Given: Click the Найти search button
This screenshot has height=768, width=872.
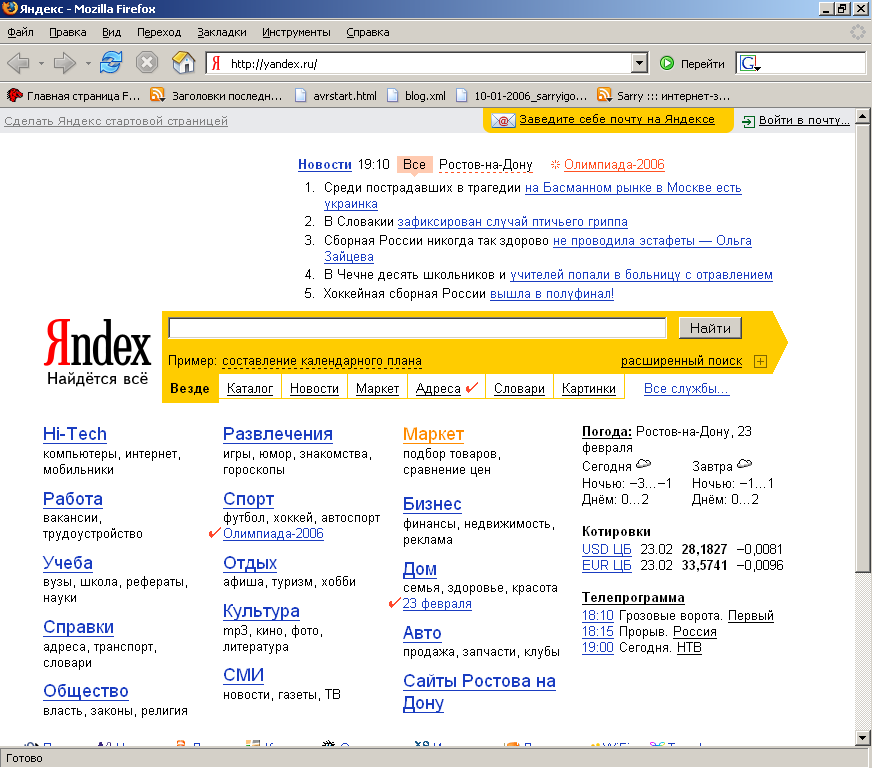Looking at the screenshot, I should pos(710,328).
